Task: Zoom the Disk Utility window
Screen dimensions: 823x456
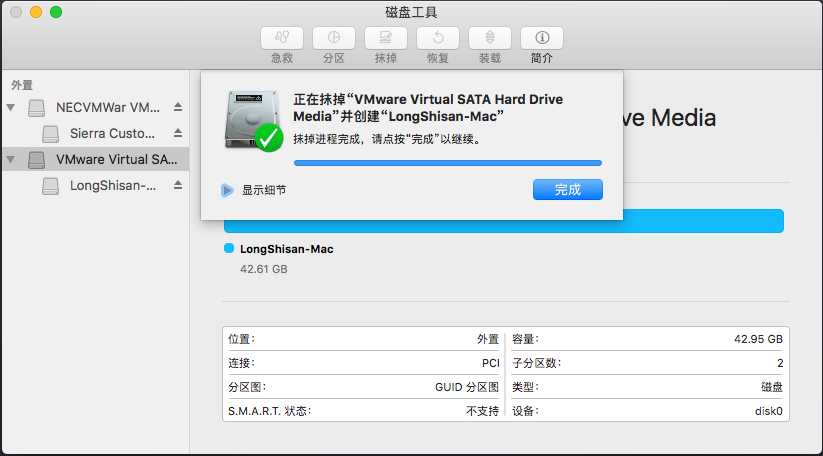Action: click(x=56, y=12)
